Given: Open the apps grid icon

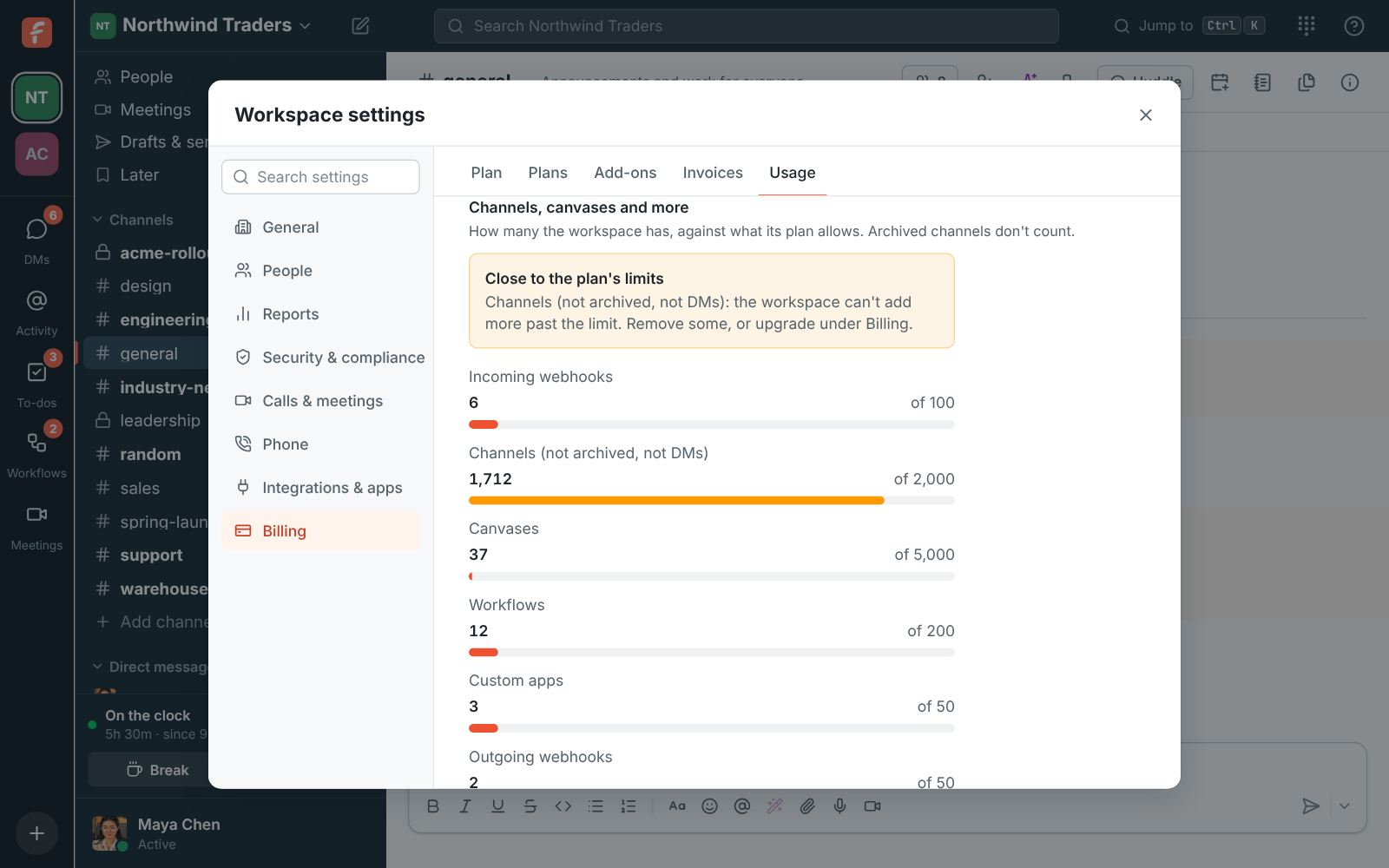Looking at the screenshot, I should (1307, 26).
